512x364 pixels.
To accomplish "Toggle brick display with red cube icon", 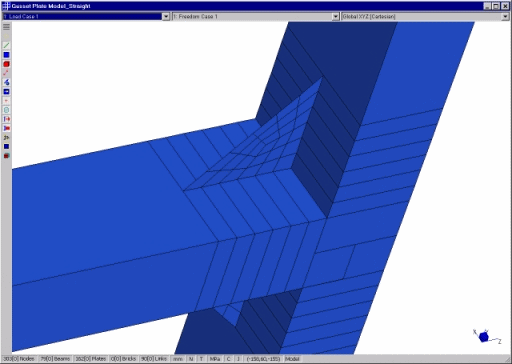I will (x=6, y=64).
